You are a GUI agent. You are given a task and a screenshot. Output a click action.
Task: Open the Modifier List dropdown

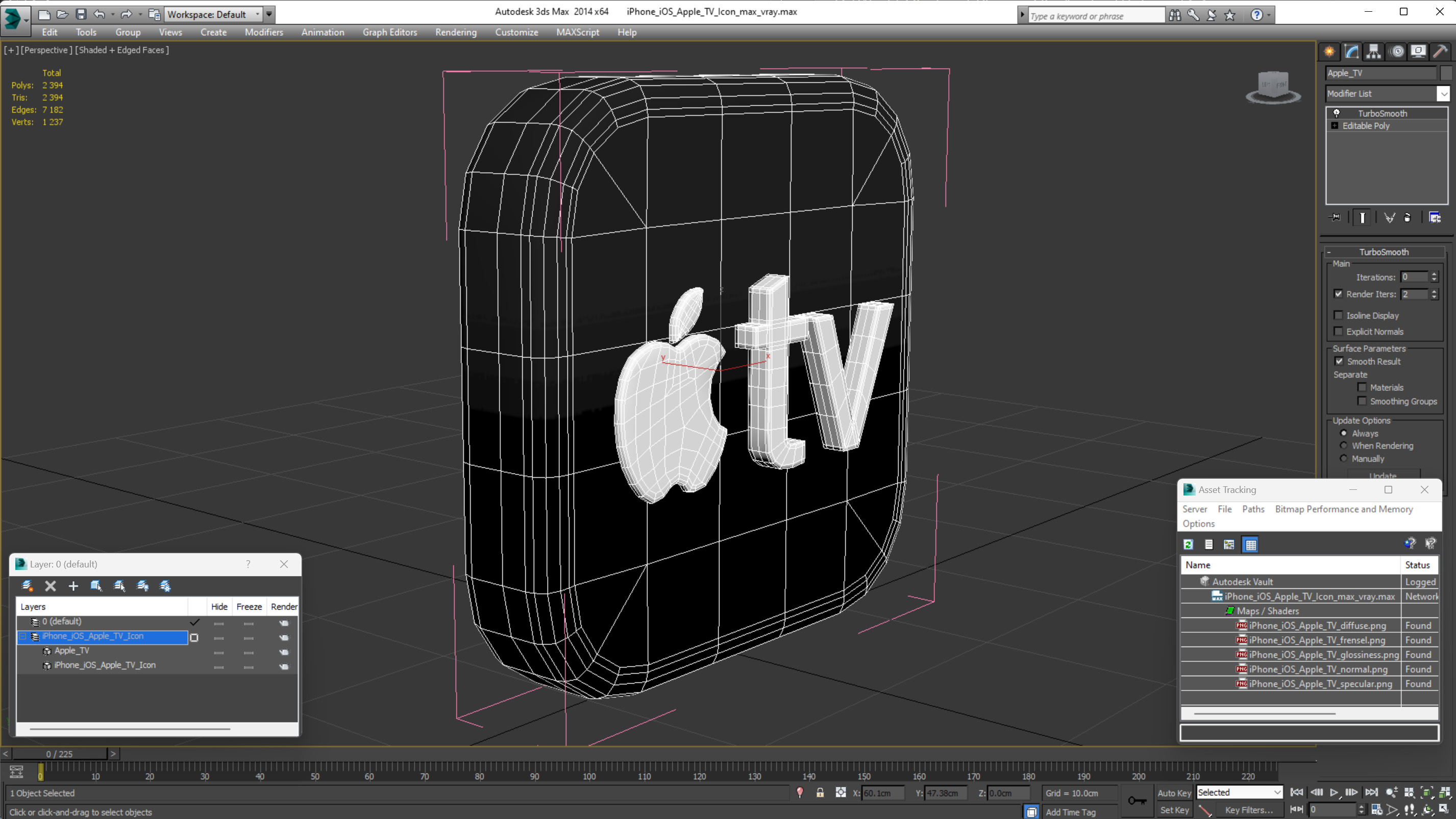(1444, 93)
